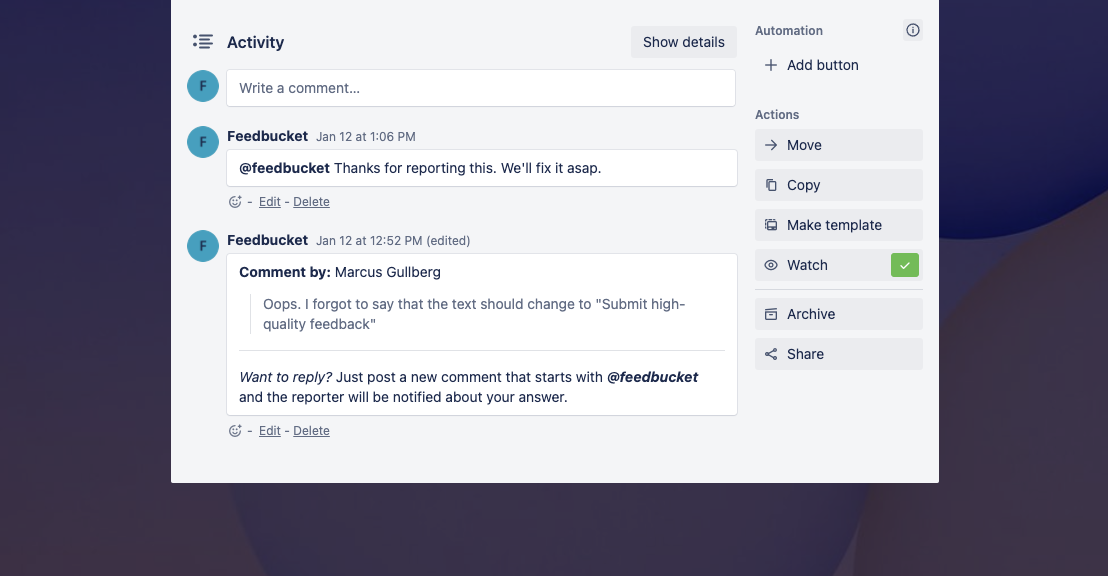
Task: Delete the Marcus Gullberg comment
Action: 312,430
